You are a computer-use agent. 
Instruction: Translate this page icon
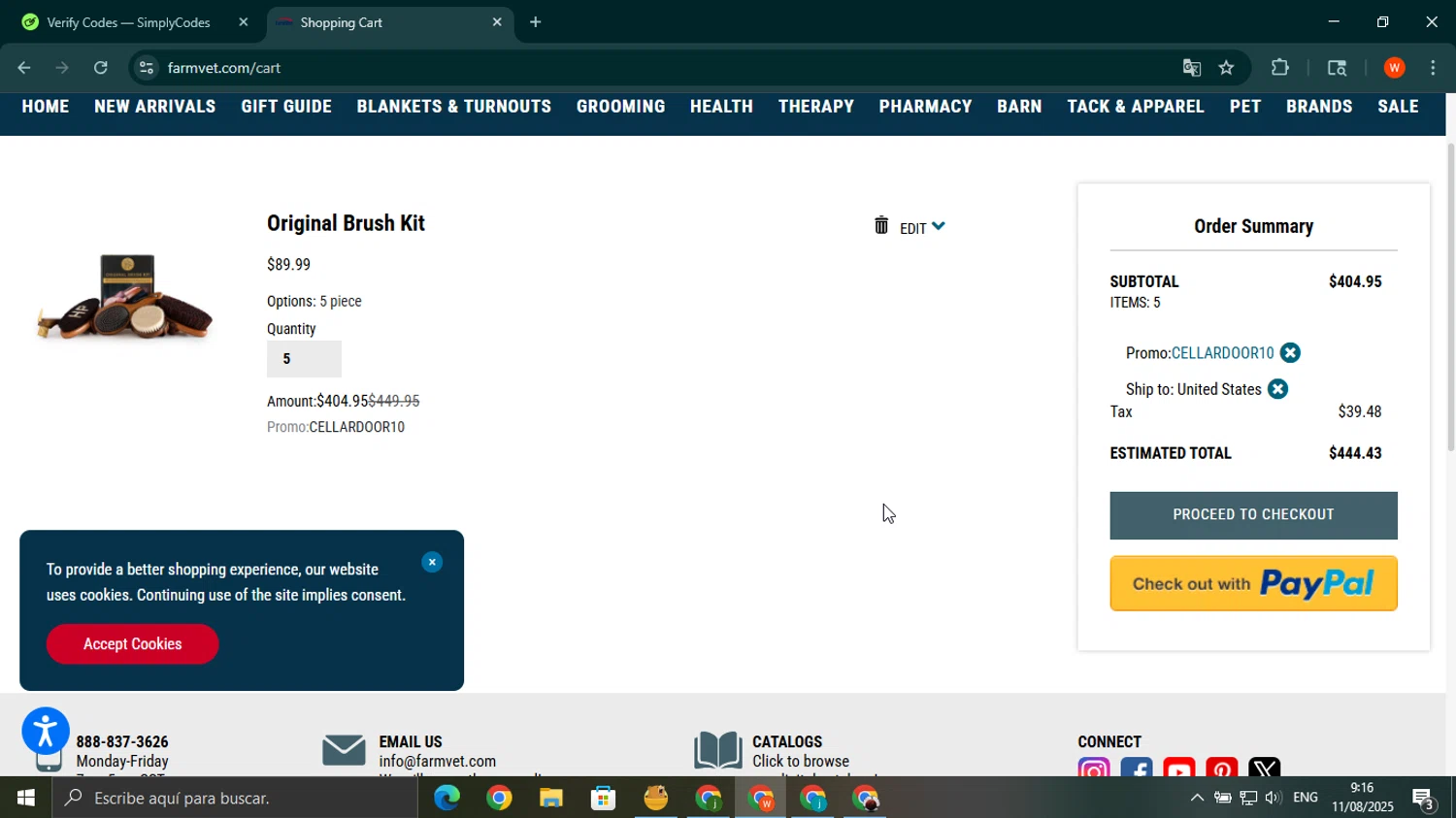1192,68
